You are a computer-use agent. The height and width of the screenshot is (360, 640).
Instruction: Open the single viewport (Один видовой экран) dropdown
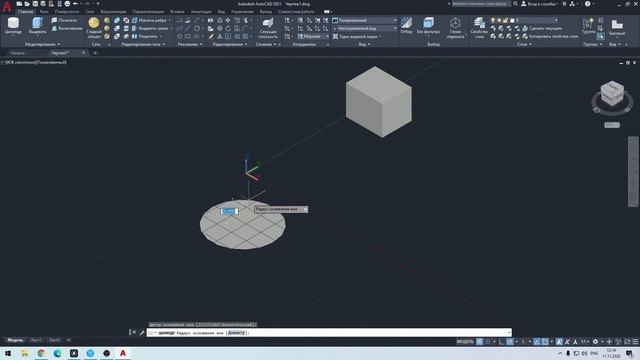pyautogui.click(x=357, y=36)
